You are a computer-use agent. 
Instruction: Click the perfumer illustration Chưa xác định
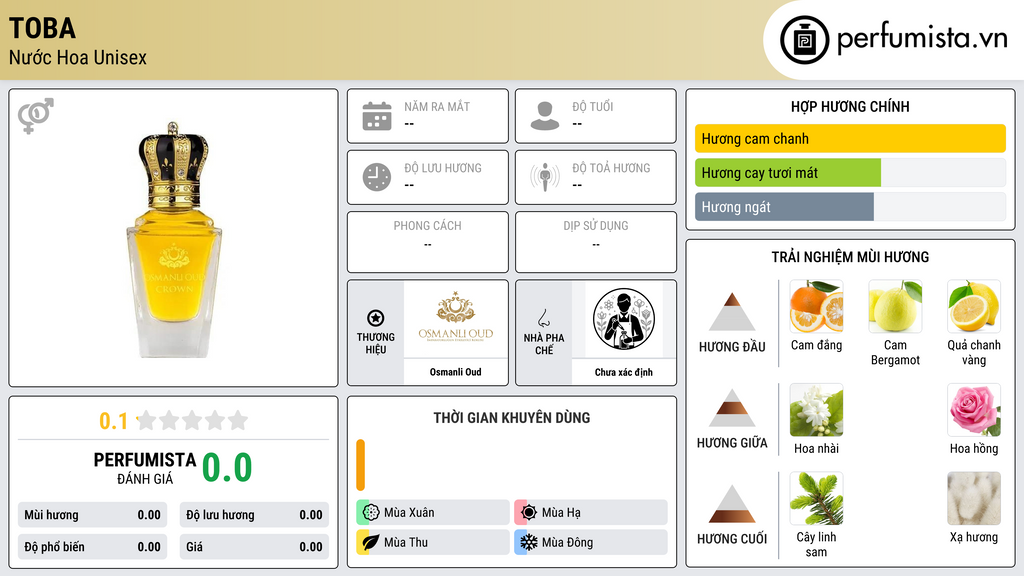[624, 319]
